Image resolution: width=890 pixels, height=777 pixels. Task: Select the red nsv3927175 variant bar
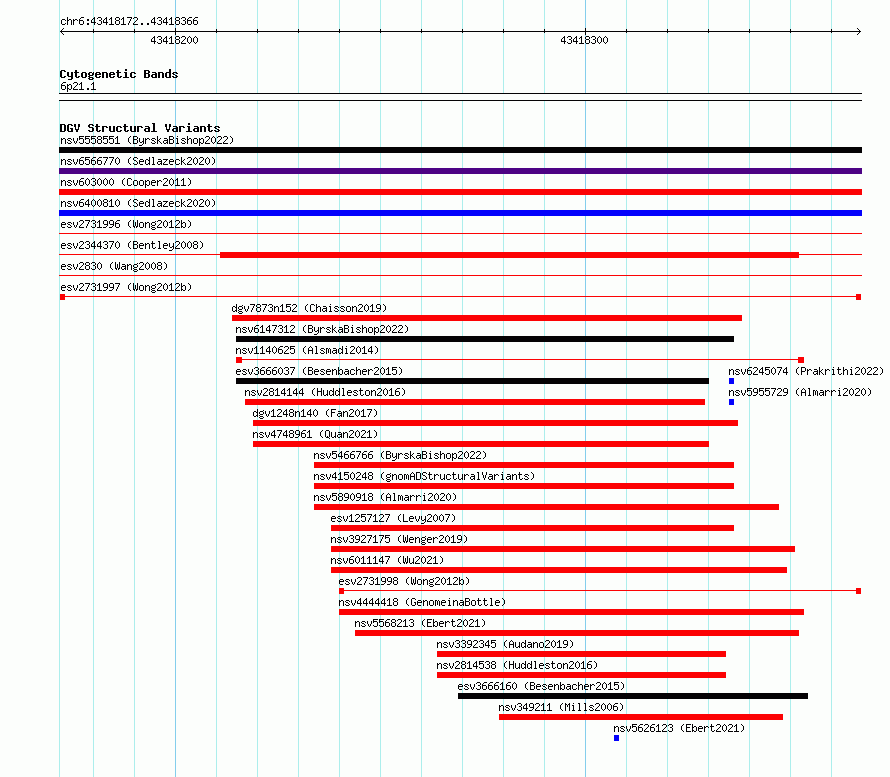[x=563, y=549]
